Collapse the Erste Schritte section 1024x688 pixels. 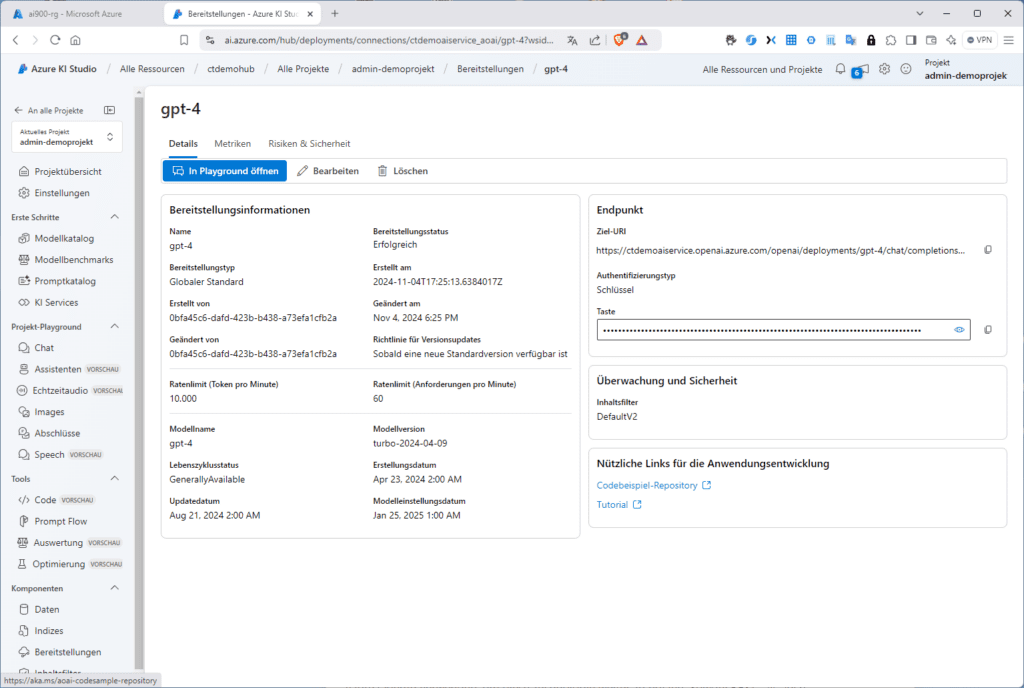coord(115,217)
